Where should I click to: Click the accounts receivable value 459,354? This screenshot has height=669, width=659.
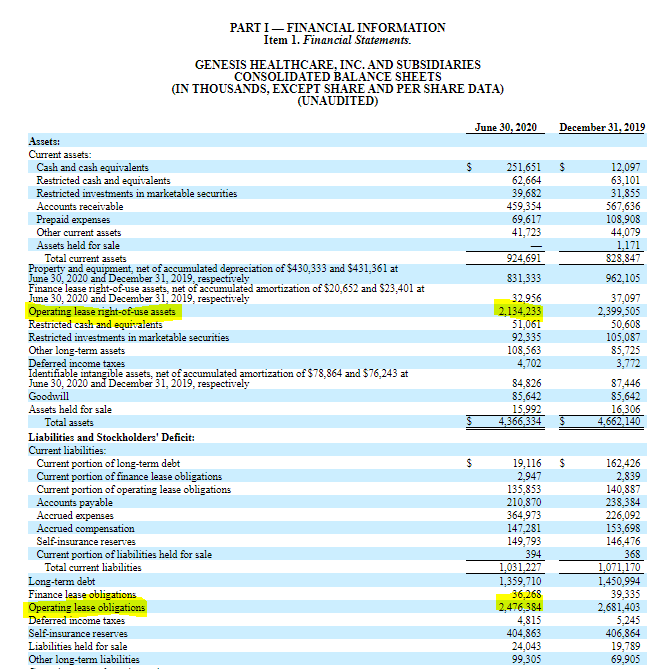[524, 206]
